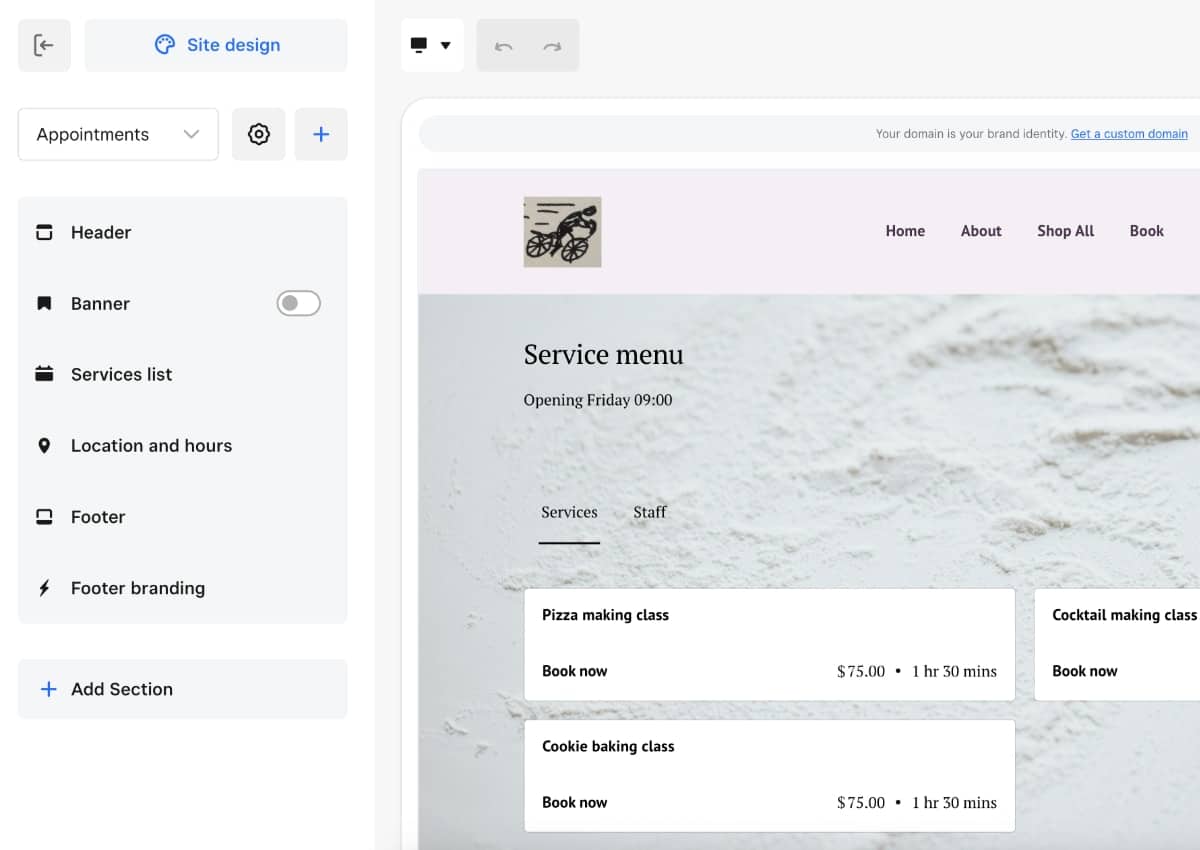The width and height of the screenshot is (1200, 850).
Task: Click the Location pin icon
Action: pyautogui.click(x=44, y=445)
